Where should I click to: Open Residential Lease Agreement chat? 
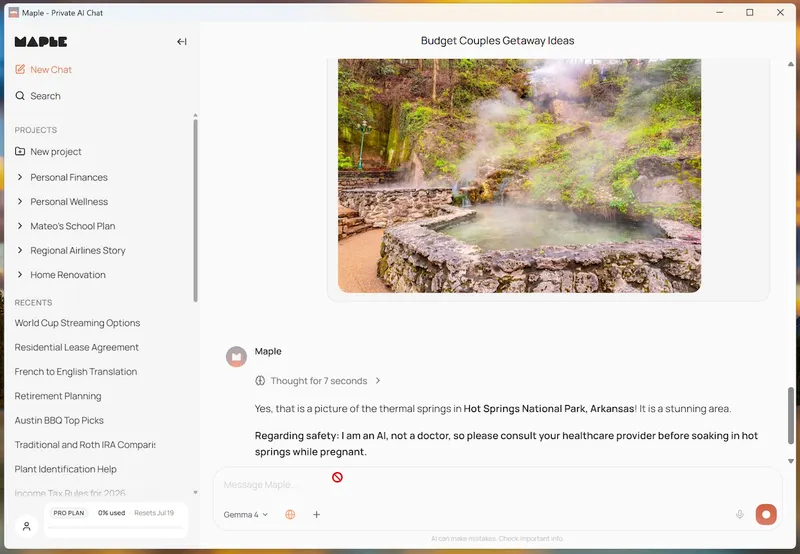(77, 347)
